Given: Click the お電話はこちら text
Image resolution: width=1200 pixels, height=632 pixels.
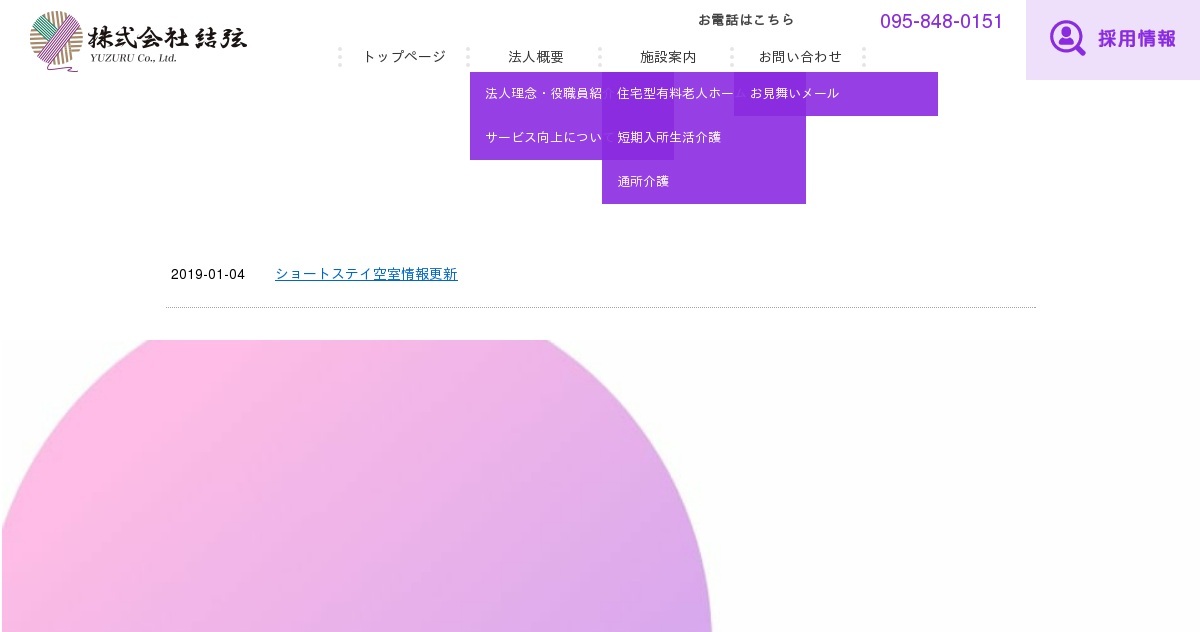Looking at the screenshot, I should 746,20.
